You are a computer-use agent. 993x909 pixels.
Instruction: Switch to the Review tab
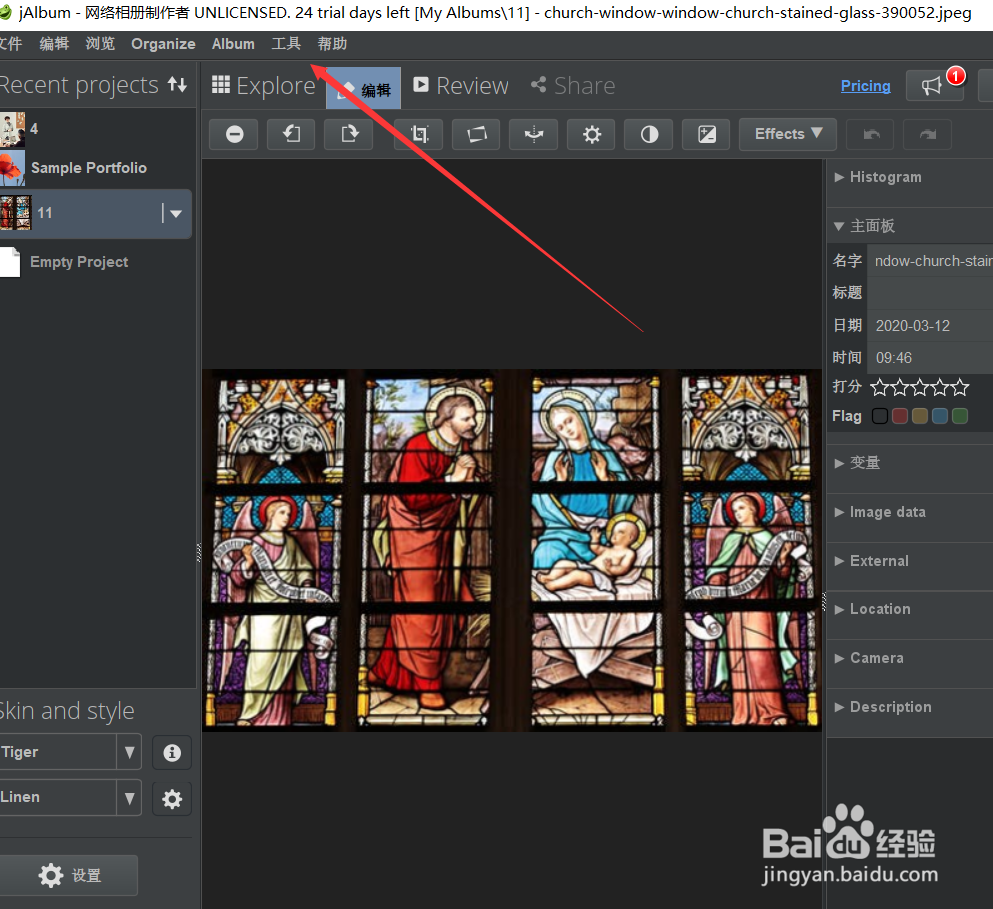[460, 86]
